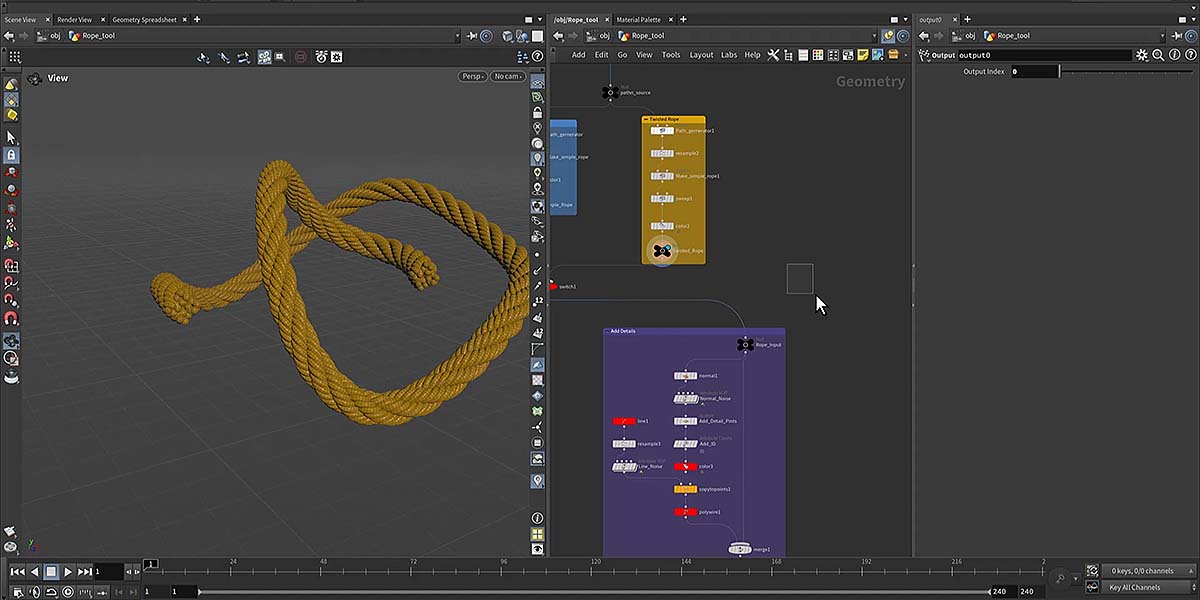The height and width of the screenshot is (600, 1200).
Task: Click the timeline playhead marker at frame 1
Action: [150, 565]
